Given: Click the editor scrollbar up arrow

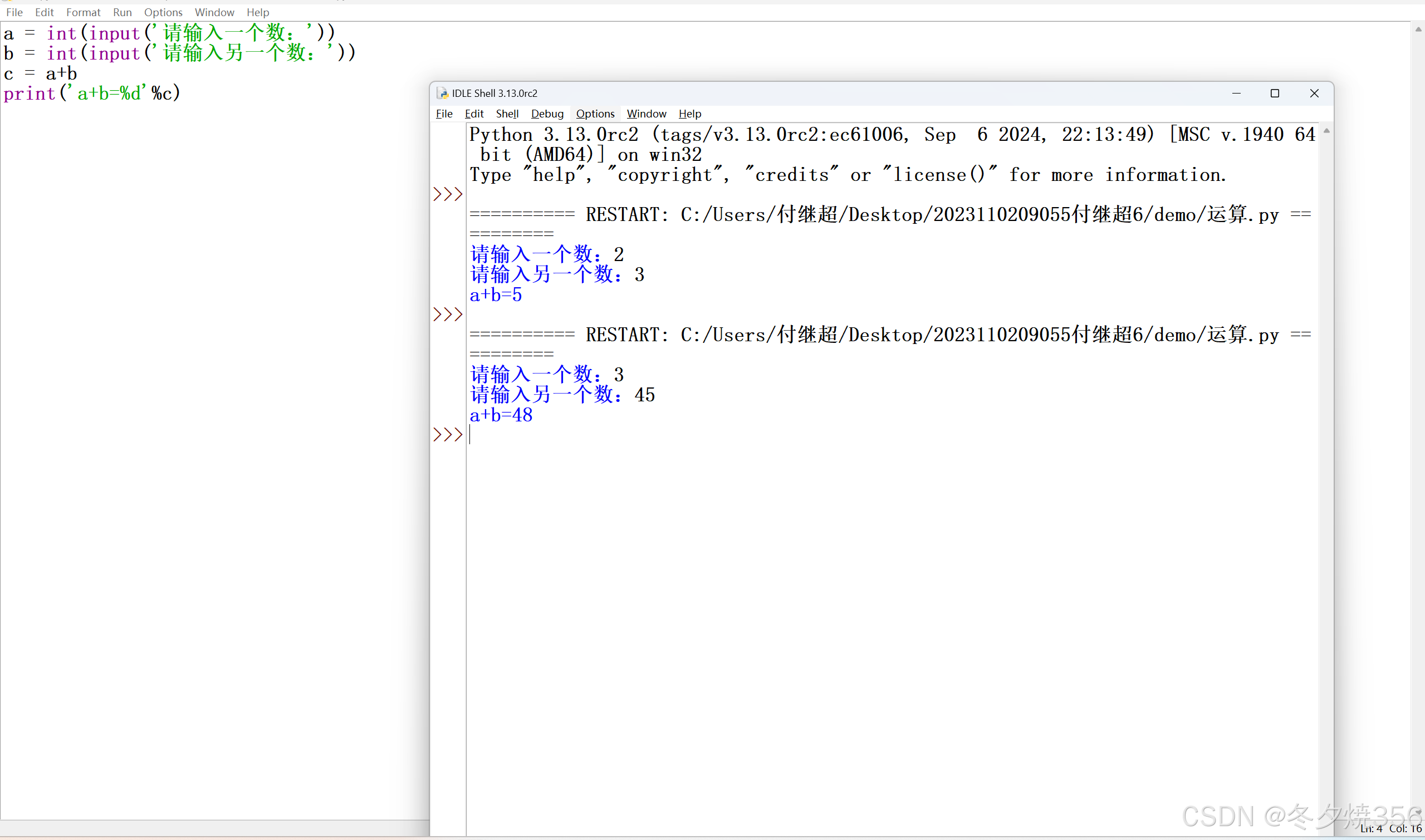Looking at the screenshot, I should pos(1418,30).
